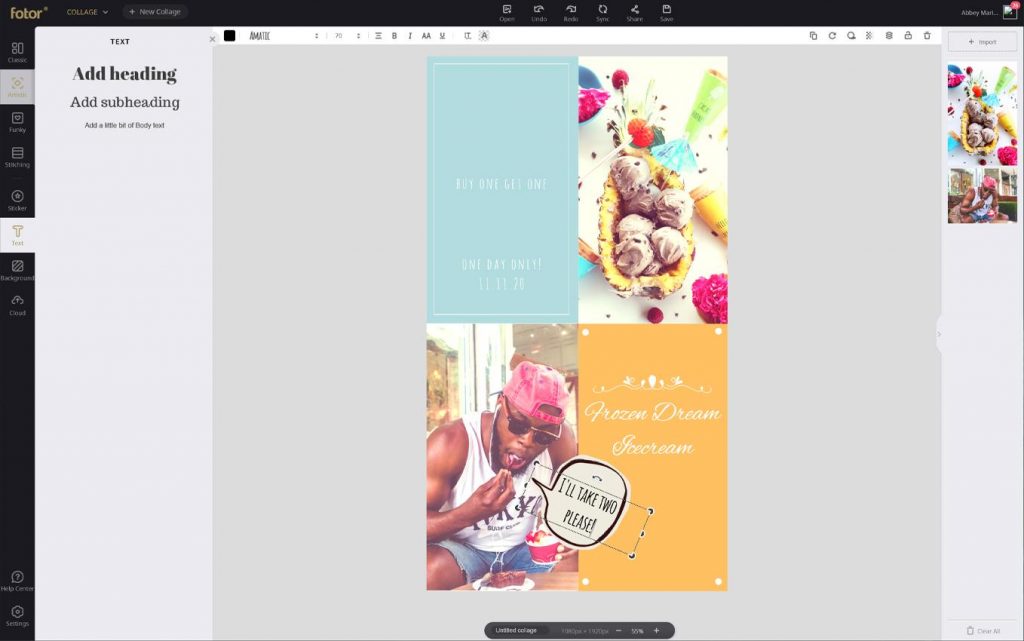Click the Open icon in top toolbar
1024x641 pixels.
click(x=507, y=12)
